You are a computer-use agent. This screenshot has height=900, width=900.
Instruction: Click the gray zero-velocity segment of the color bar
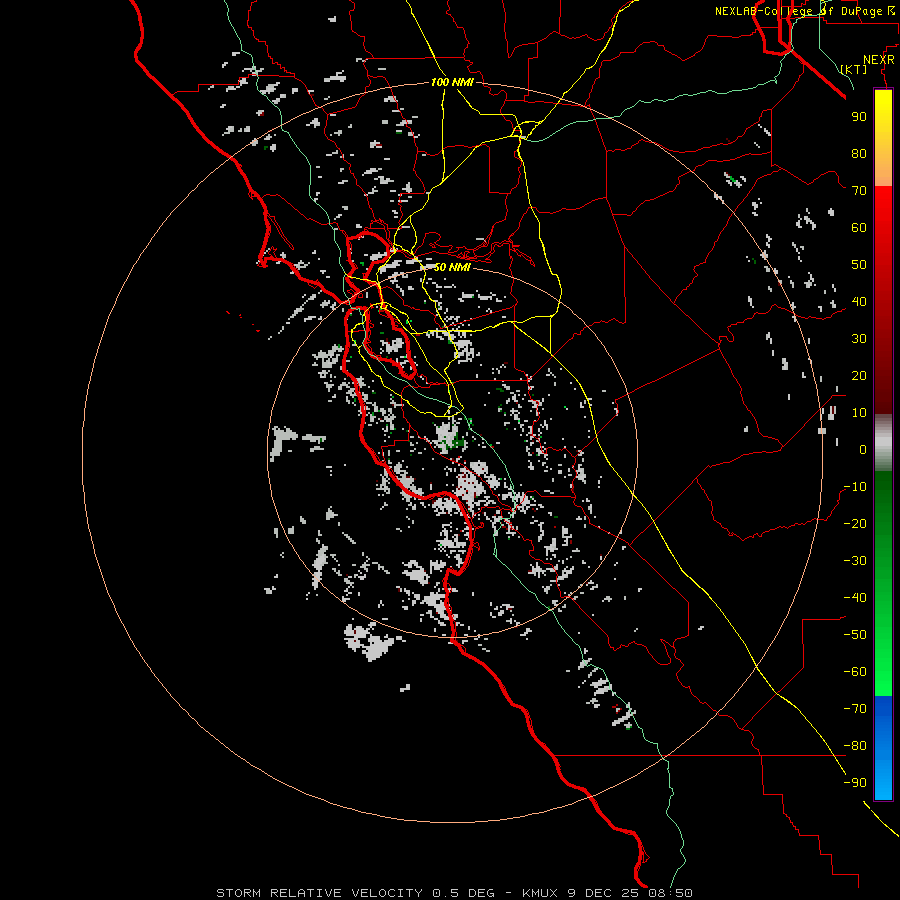pos(883,443)
